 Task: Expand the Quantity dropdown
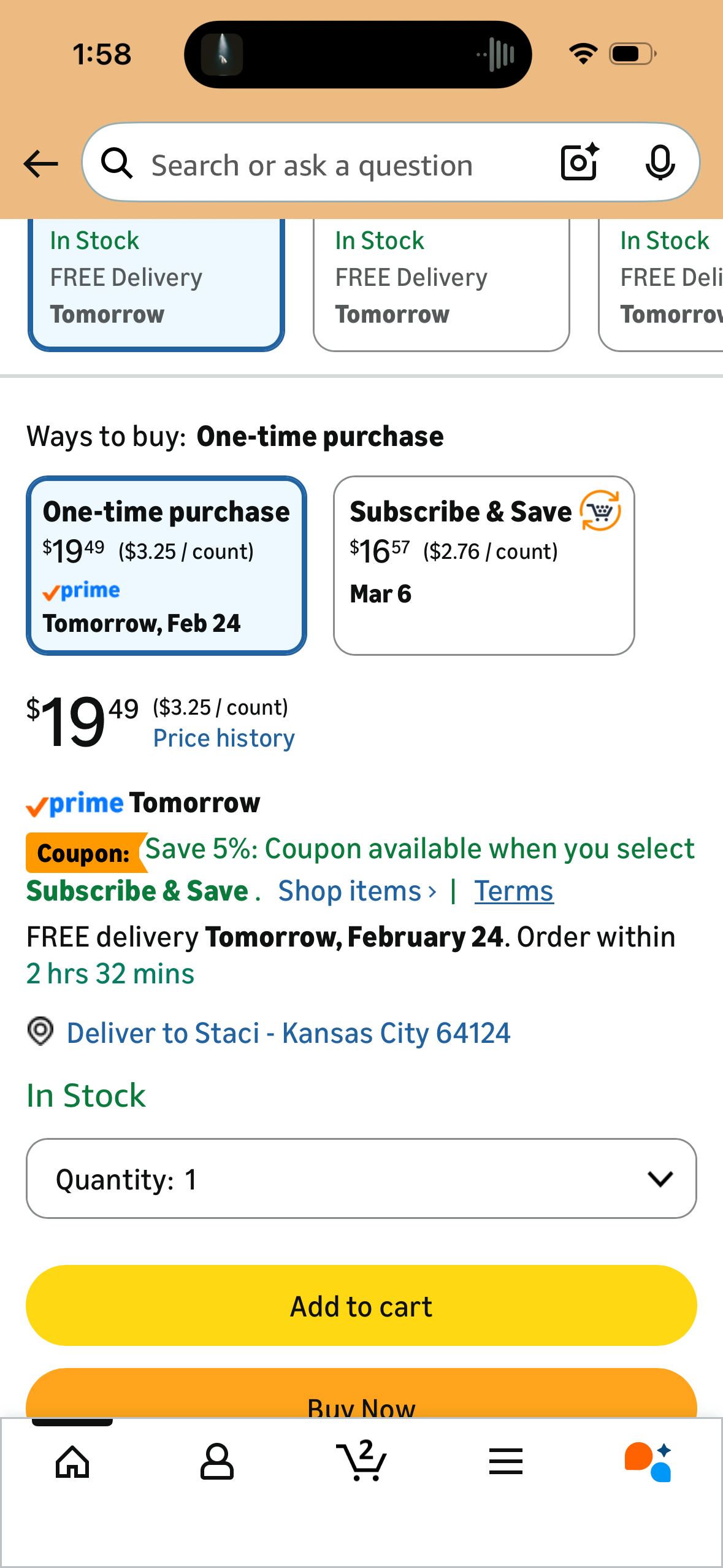tap(361, 1178)
